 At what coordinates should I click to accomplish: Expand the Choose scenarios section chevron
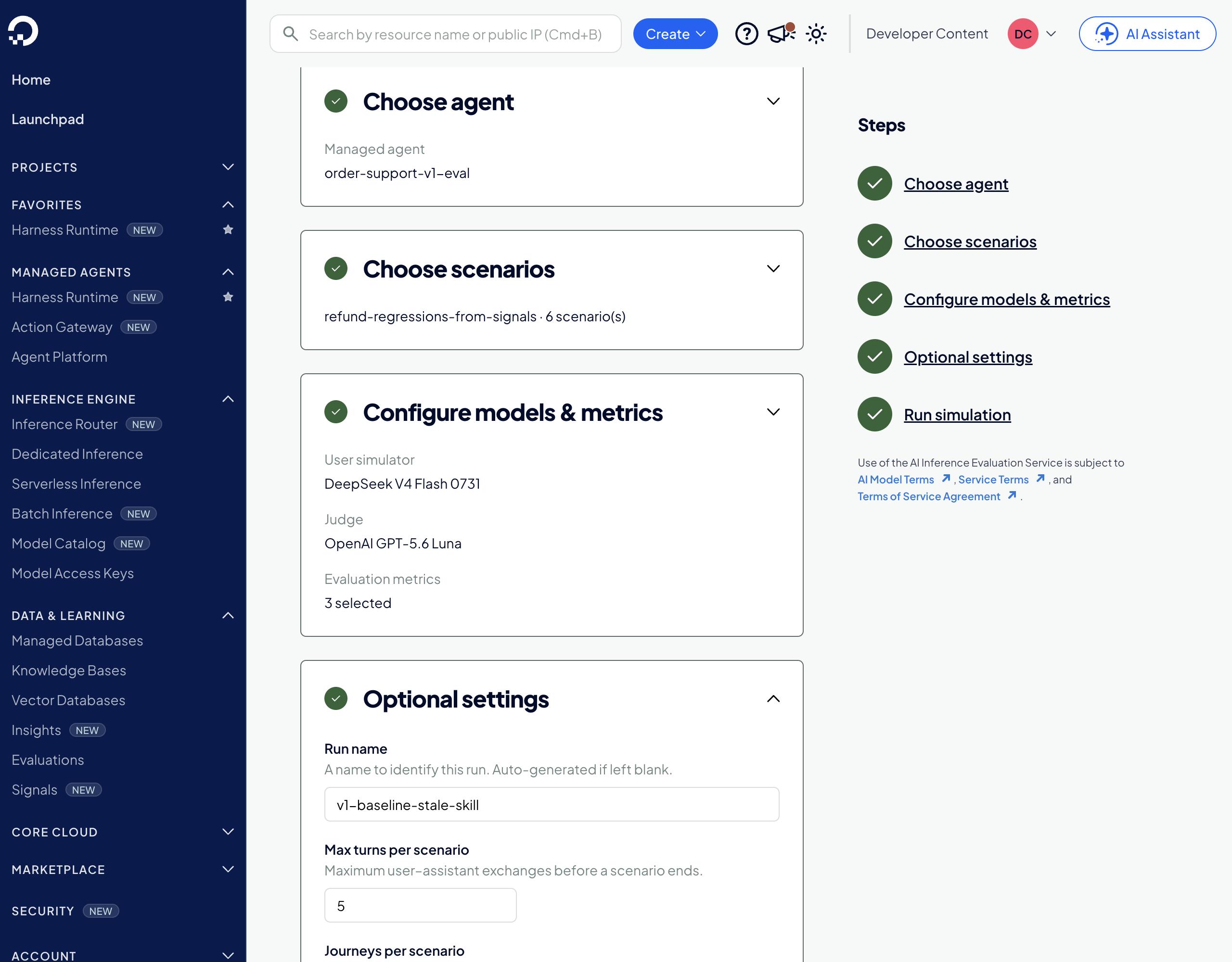(773, 268)
